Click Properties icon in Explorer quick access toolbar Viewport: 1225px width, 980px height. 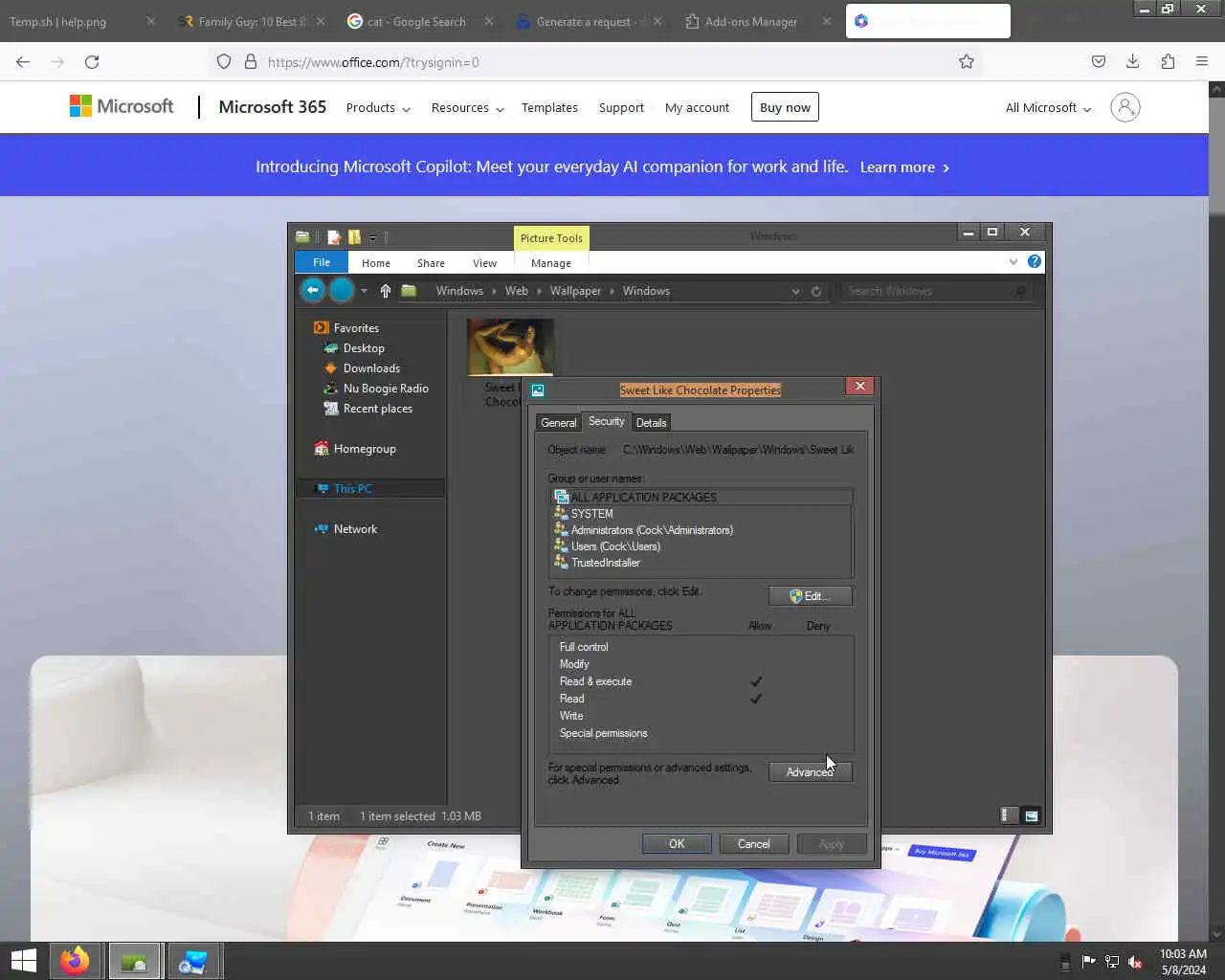334,237
